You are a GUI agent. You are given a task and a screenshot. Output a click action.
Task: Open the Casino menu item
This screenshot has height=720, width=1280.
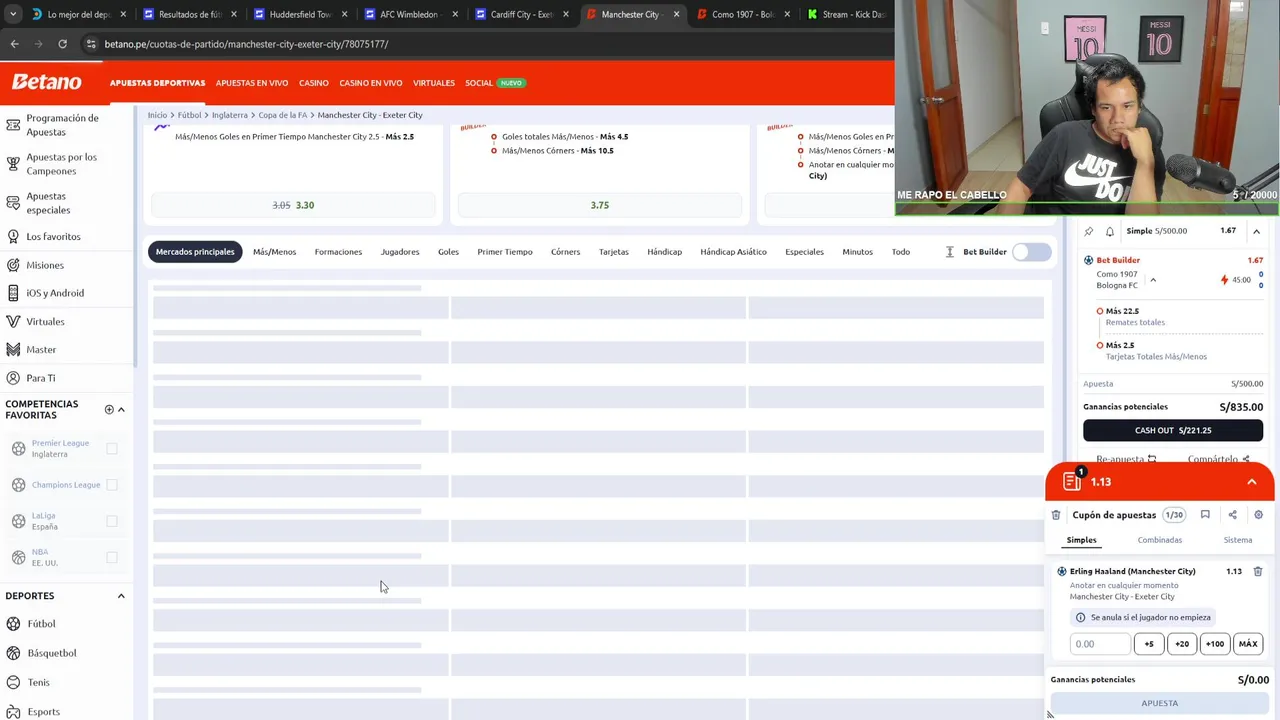(x=313, y=83)
